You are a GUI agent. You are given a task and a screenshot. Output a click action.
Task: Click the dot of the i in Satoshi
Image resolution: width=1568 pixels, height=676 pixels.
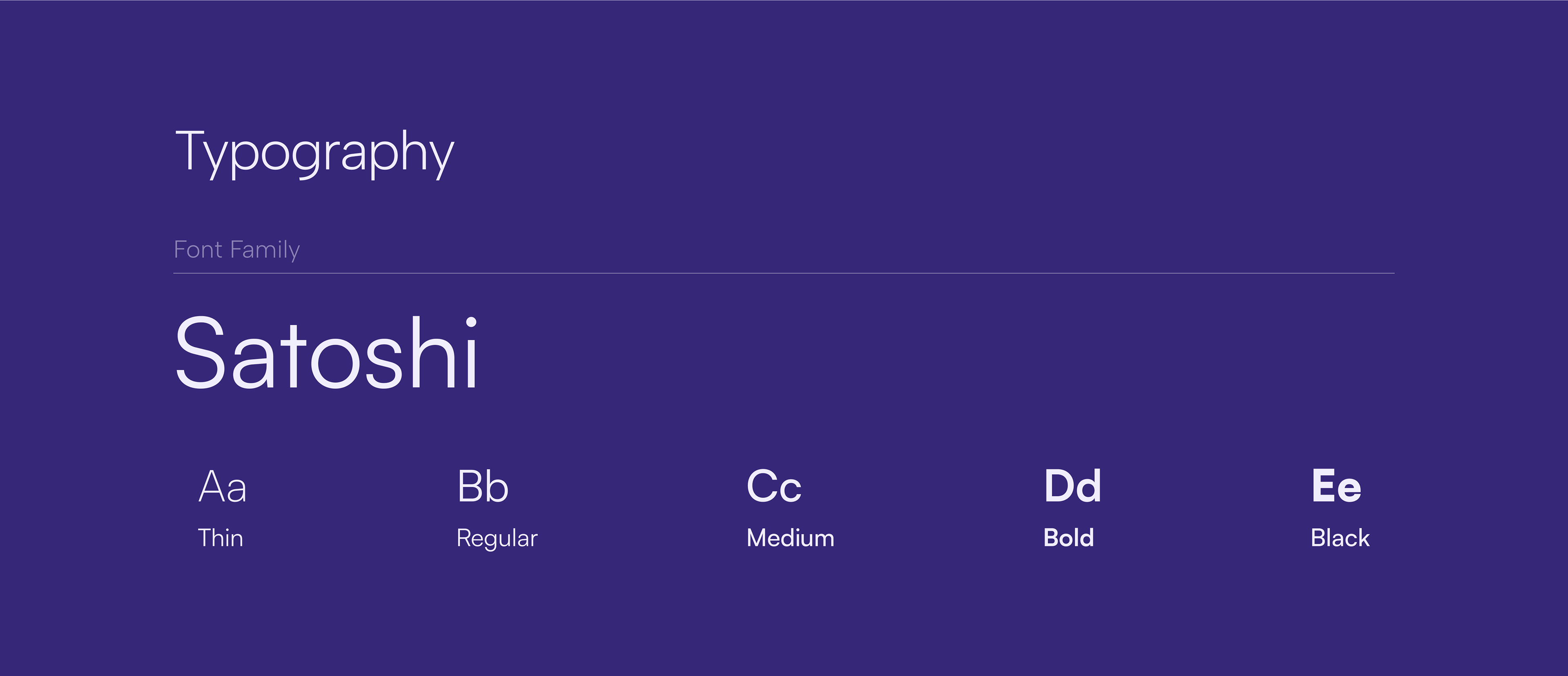pyautogui.click(x=471, y=323)
